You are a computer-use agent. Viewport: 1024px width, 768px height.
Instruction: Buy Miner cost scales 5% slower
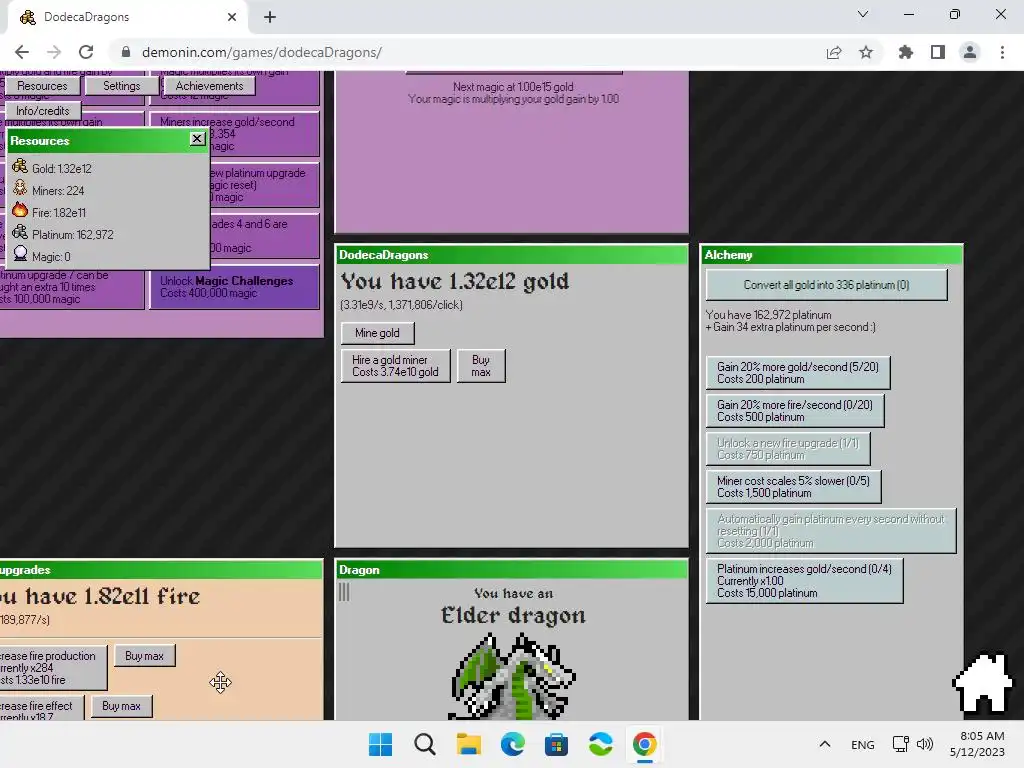pos(793,487)
